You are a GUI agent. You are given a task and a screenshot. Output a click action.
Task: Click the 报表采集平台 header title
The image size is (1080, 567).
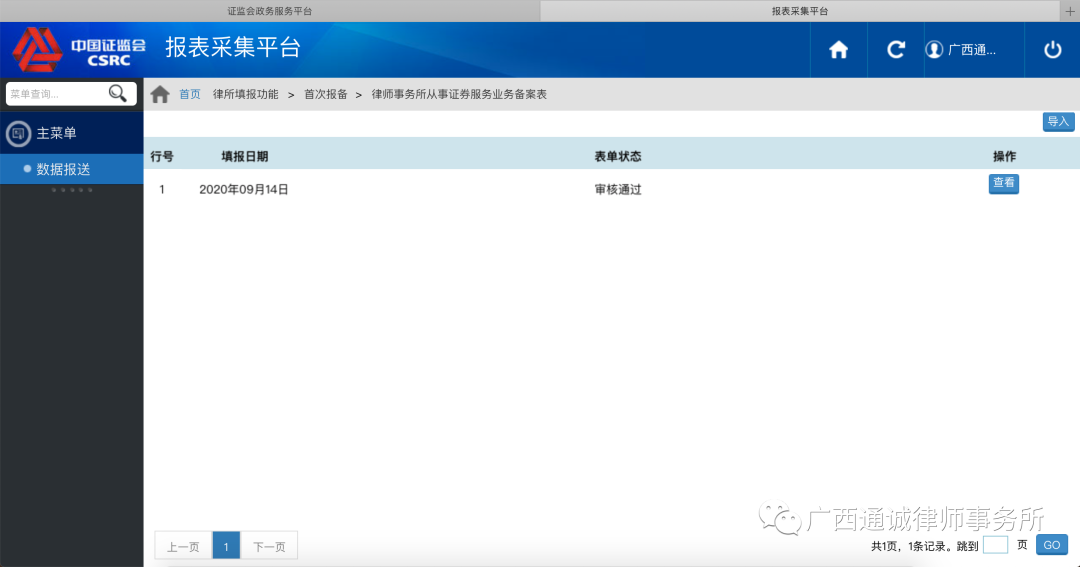tap(233, 48)
